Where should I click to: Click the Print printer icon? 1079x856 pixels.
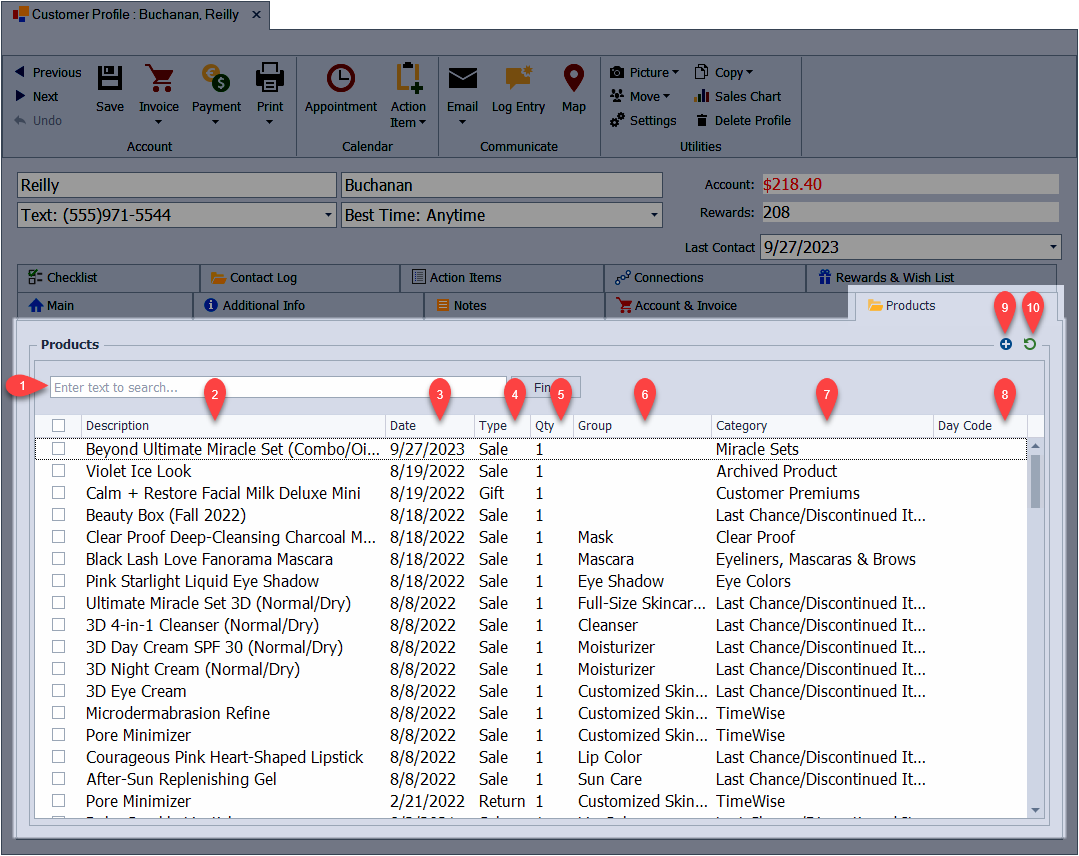(x=270, y=78)
